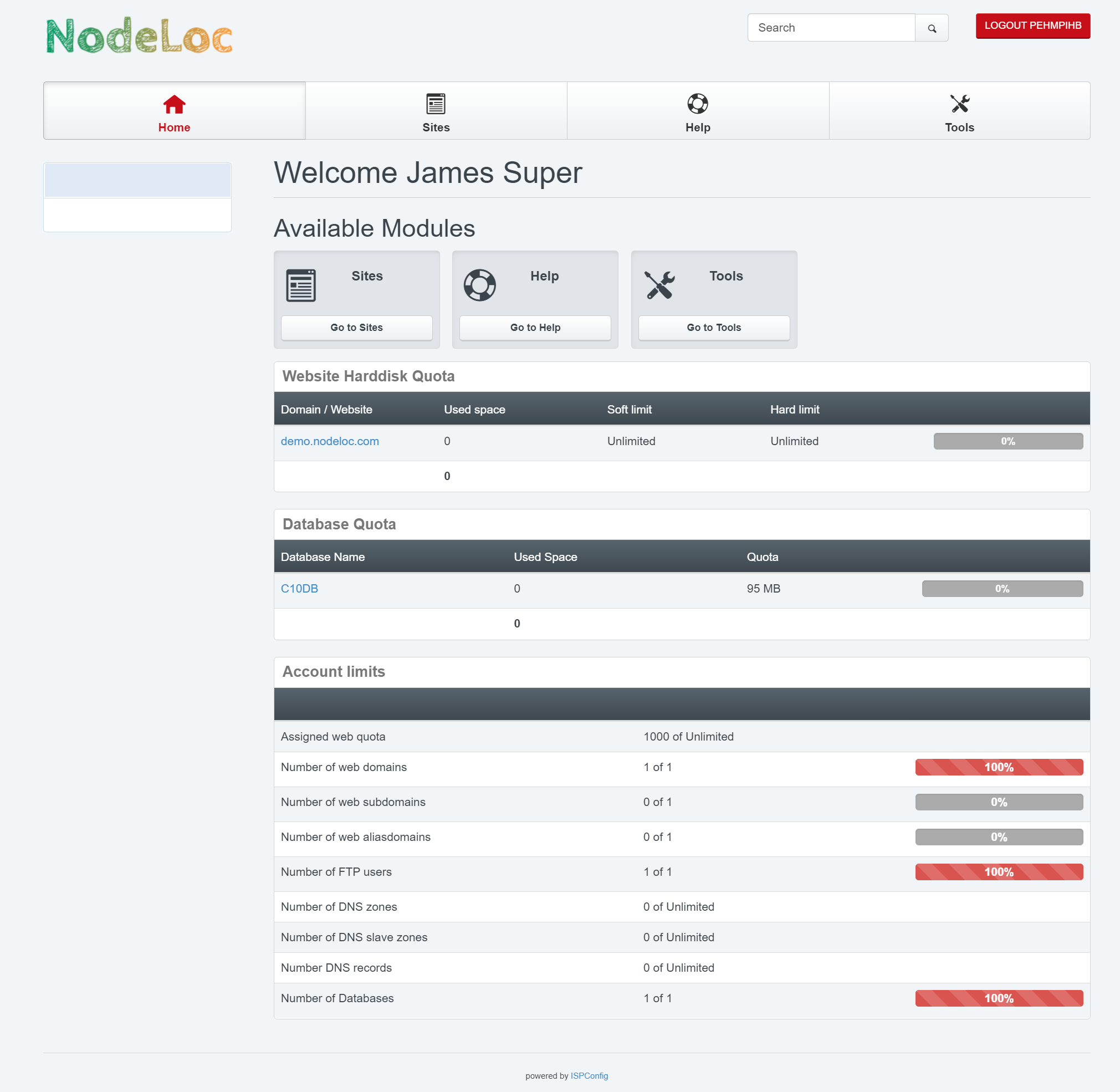Screen dimensions: 1120x1092
Task: Click the demo.nodeloc.com domain link
Action: pos(330,440)
